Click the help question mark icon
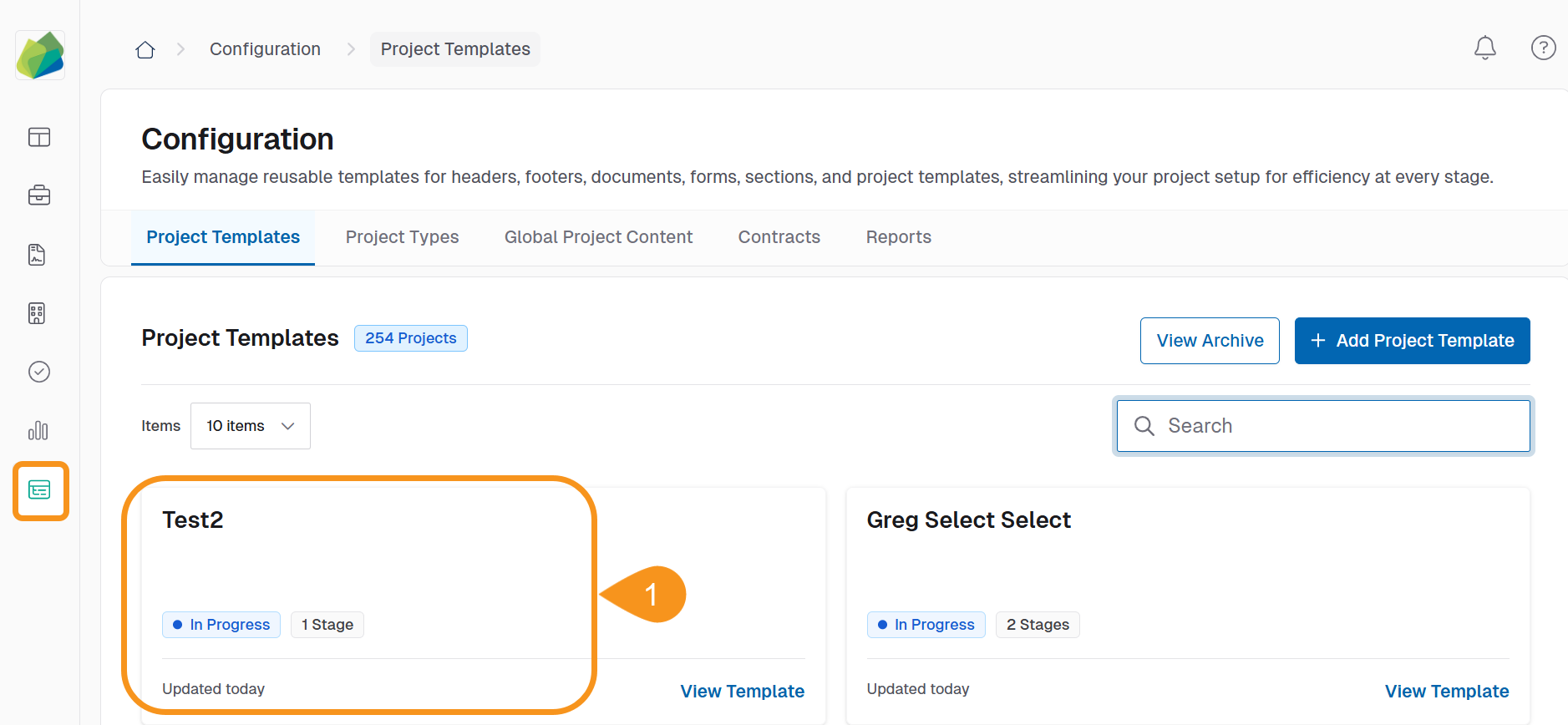 click(1543, 48)
